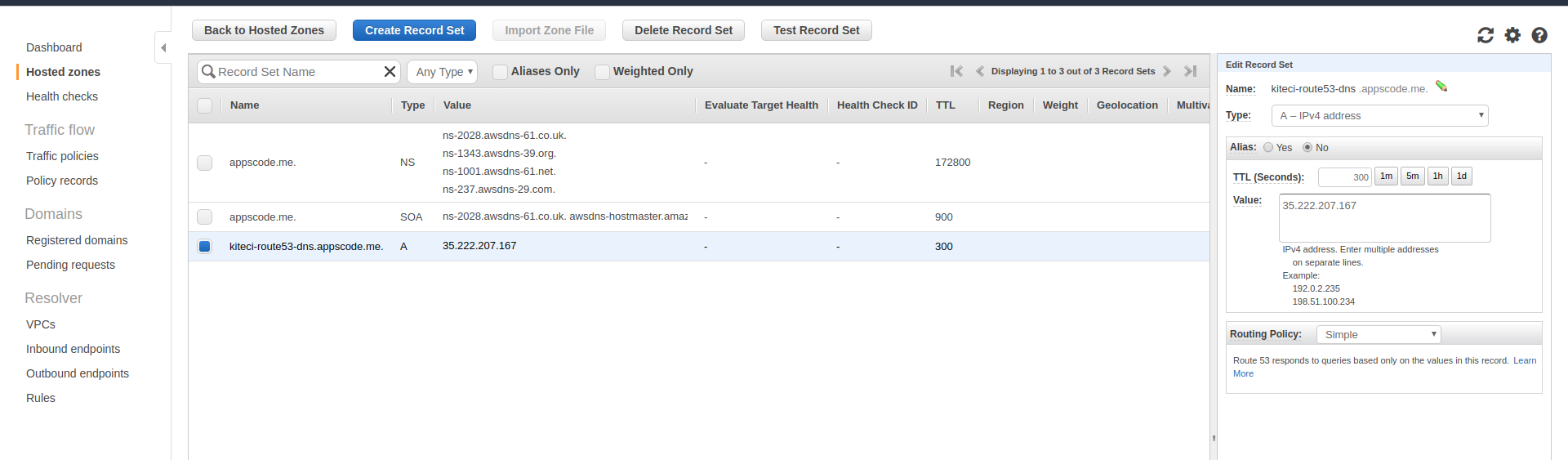1568x460 pixels.
Task: Go to the next page of record sets
Action: pos(1167,71)
